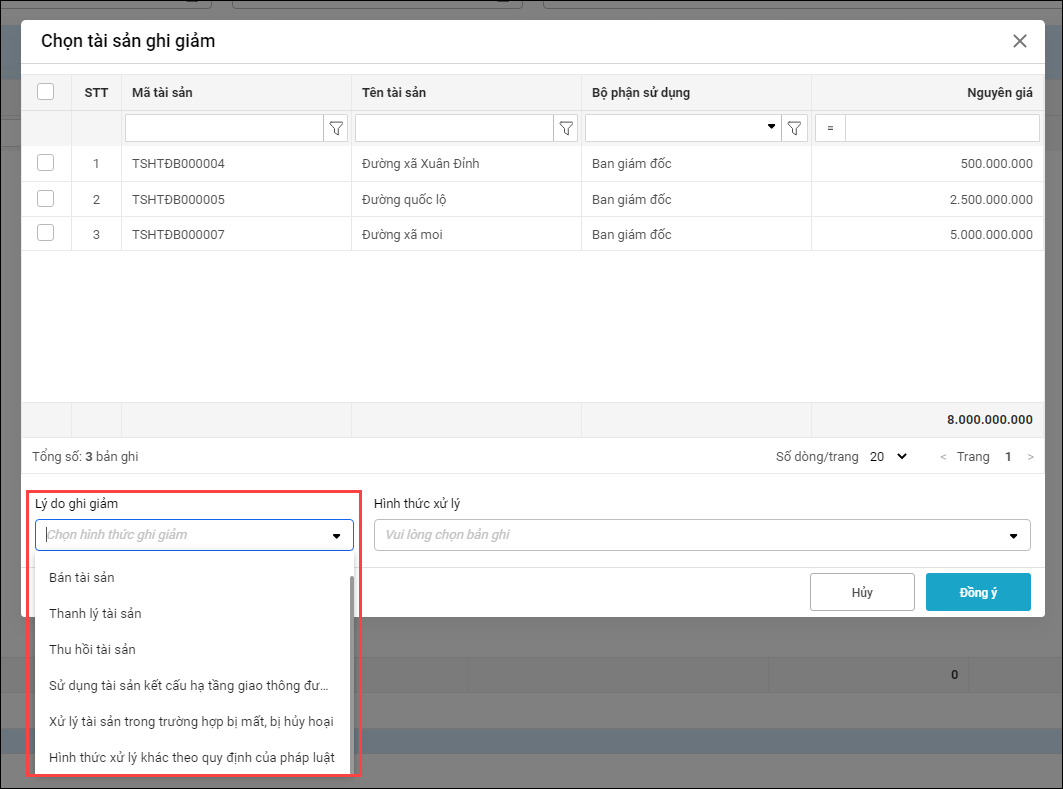Click the Tên tài sản filter text field
Viewport: 1063px width, 789px height.
click(x=454, y=128)
